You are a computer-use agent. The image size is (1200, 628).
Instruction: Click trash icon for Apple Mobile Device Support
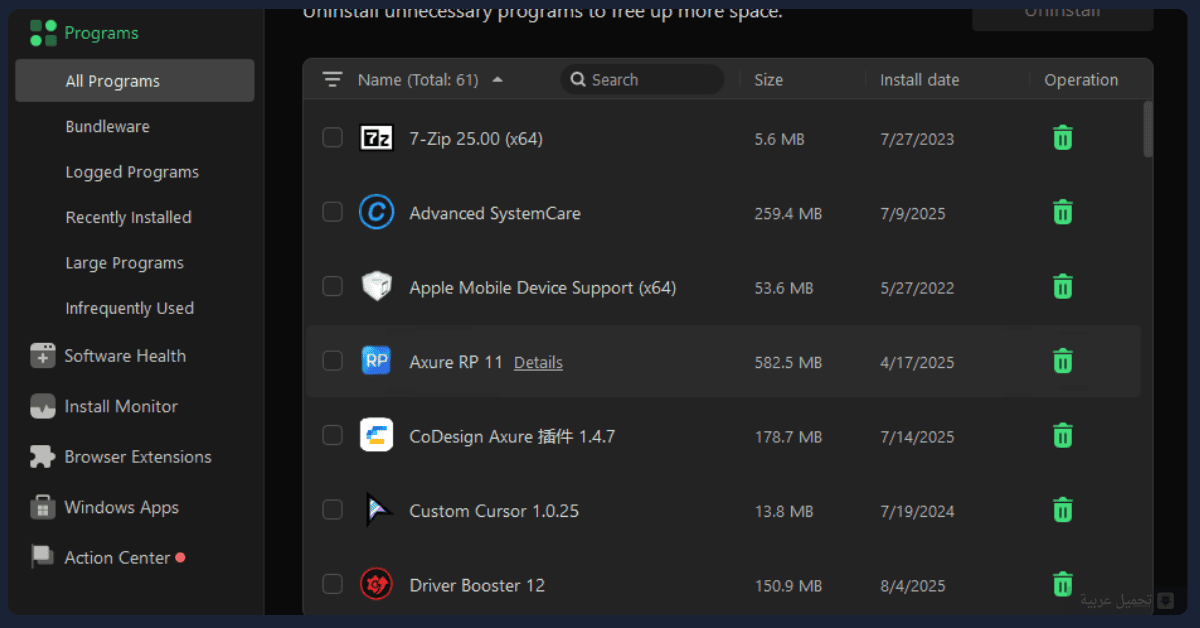click(1063, 287)
